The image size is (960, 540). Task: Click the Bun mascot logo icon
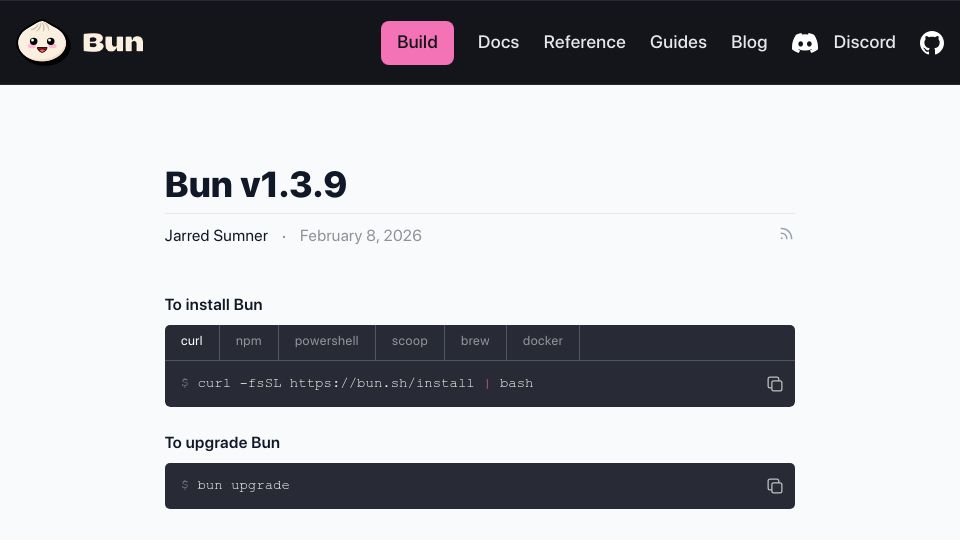pos(42,42)
